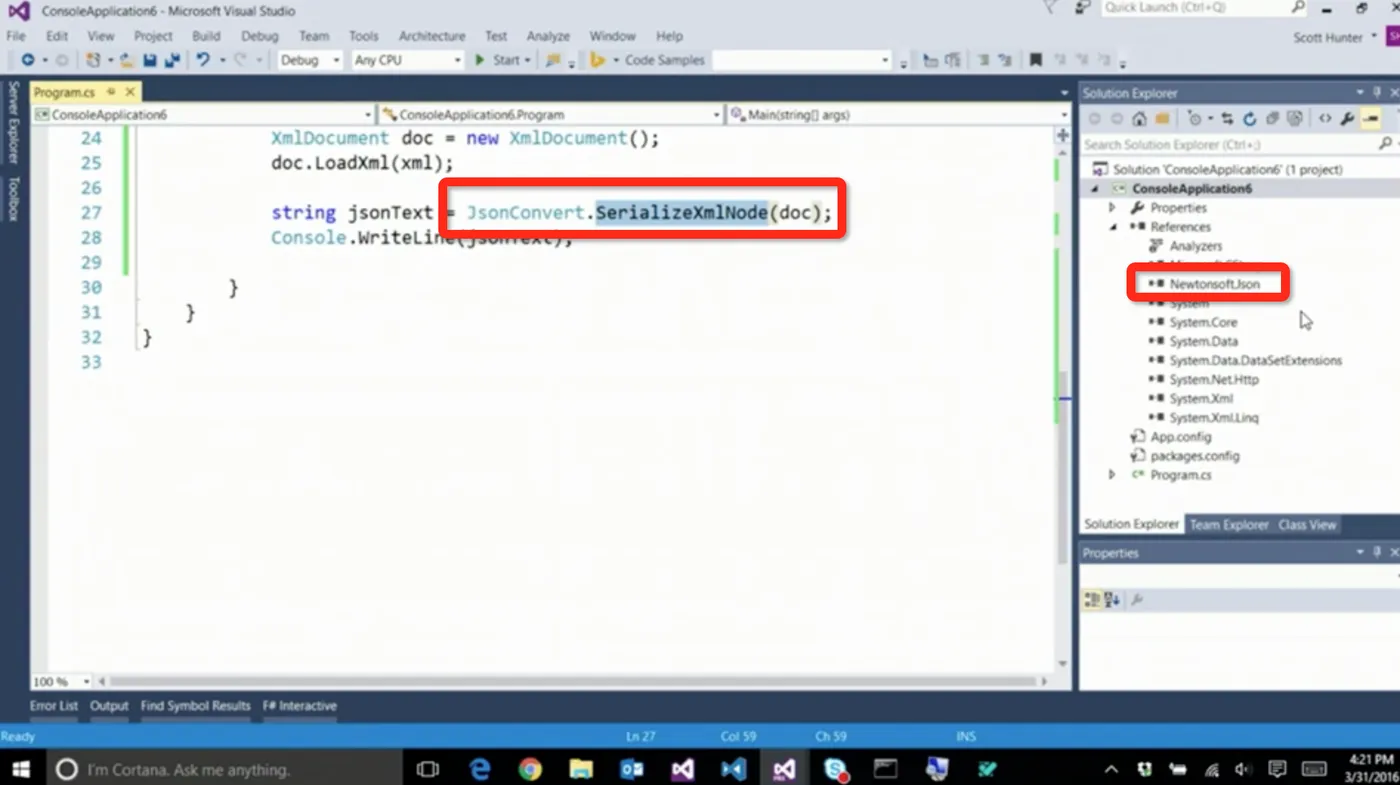
Task: Open the Start button dropdown arrow
Action: [x=528, y=60]
